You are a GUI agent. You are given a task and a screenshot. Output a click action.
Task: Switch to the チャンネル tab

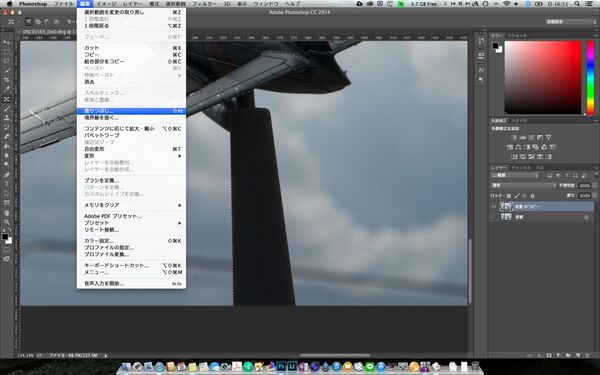click(521, 168)
